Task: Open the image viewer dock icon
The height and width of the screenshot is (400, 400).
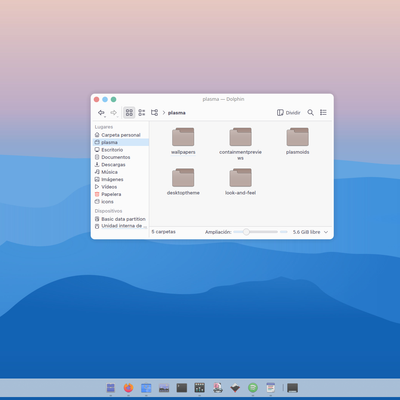Action: 164,388
